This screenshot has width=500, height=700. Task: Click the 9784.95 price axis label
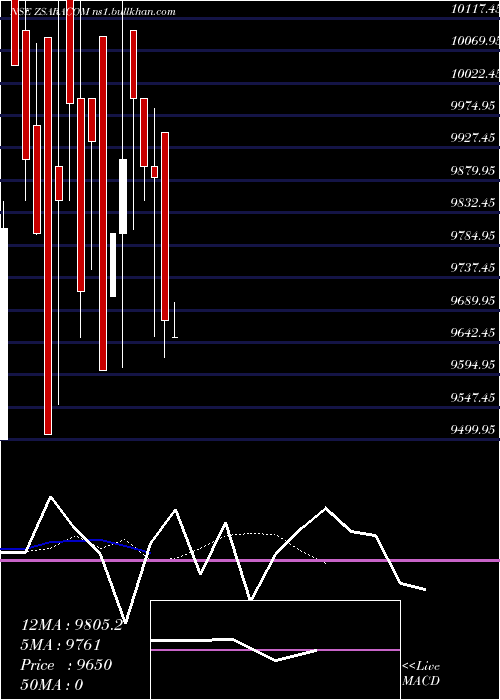coord(473,235)
